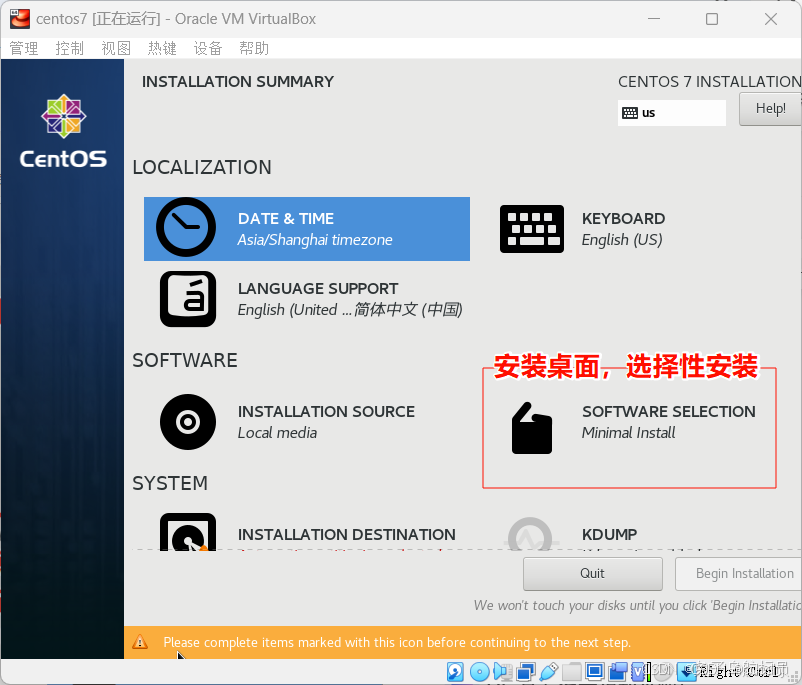Click "We won't touch your disks" notice

pyautogui.click(x=637, y=605)
